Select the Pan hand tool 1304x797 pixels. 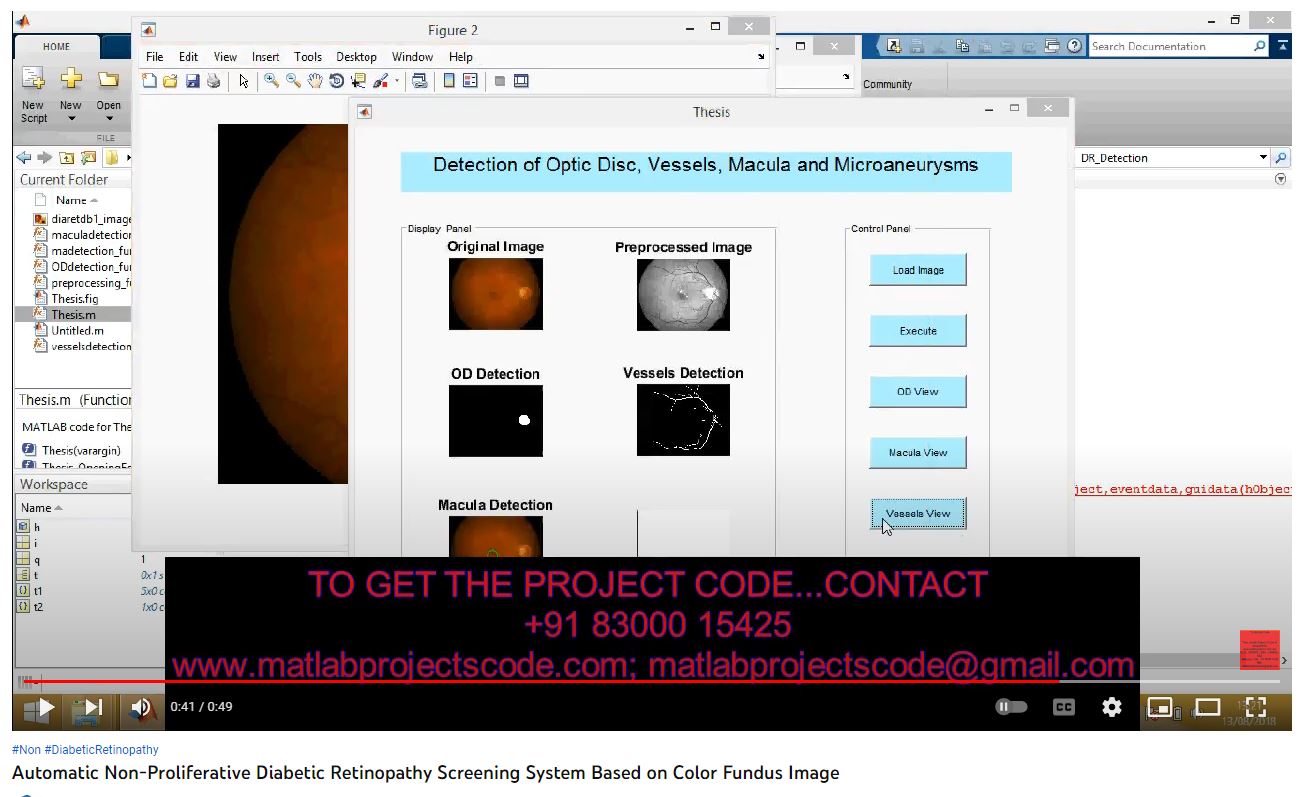click(315, 81)
